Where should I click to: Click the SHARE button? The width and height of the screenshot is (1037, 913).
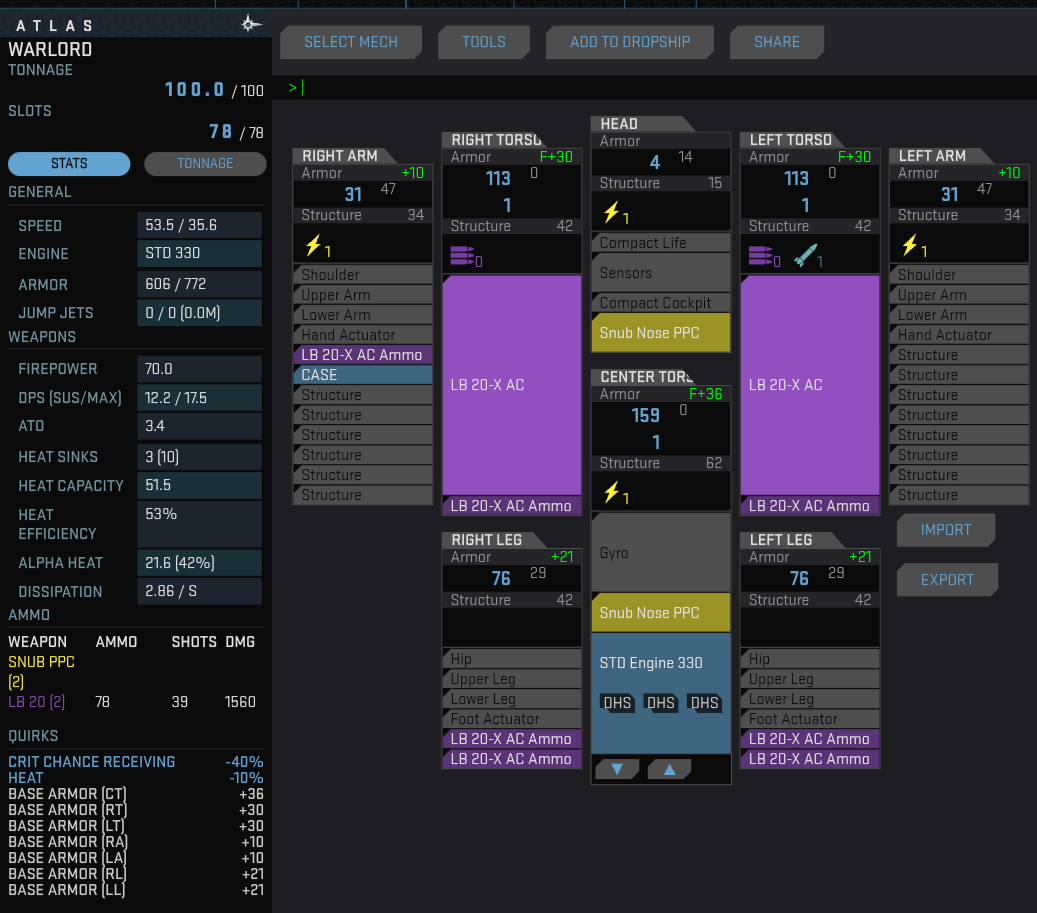click(776, 42)
